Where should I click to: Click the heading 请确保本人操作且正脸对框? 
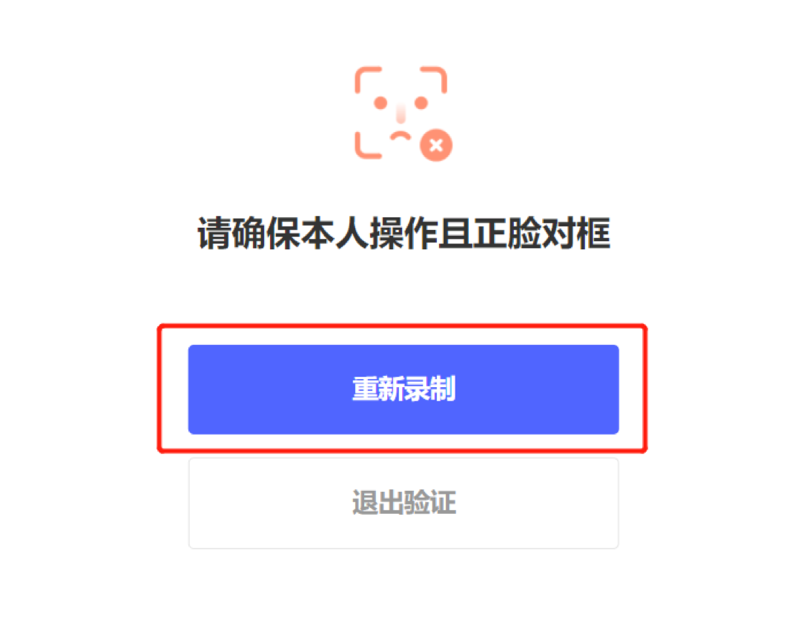(x=404, y=233)
